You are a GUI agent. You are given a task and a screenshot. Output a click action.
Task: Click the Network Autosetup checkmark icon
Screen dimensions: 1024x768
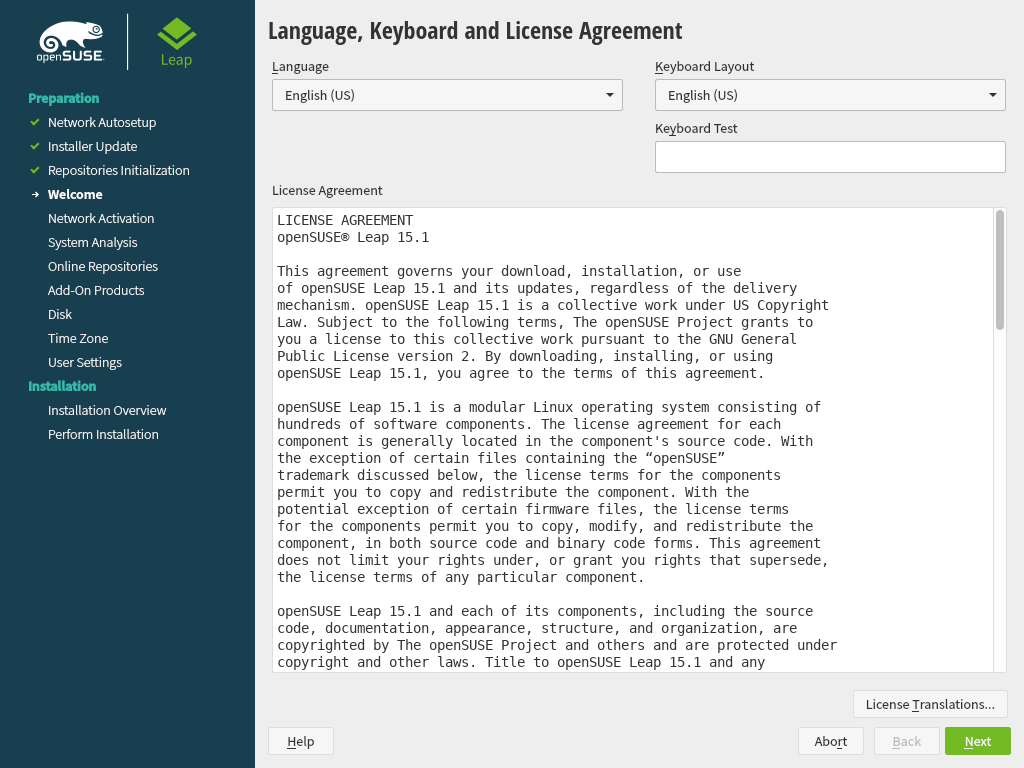(x=35, y=122)
